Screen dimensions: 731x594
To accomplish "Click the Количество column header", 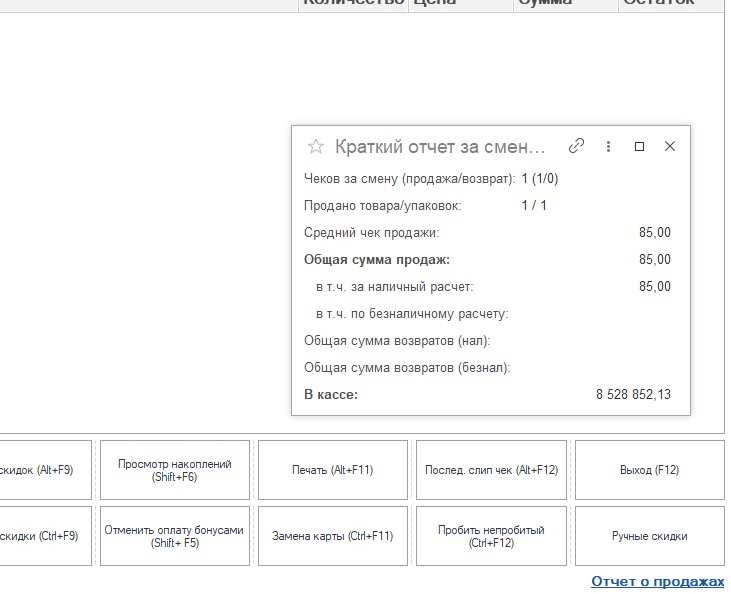I will (x=353, y=4).
